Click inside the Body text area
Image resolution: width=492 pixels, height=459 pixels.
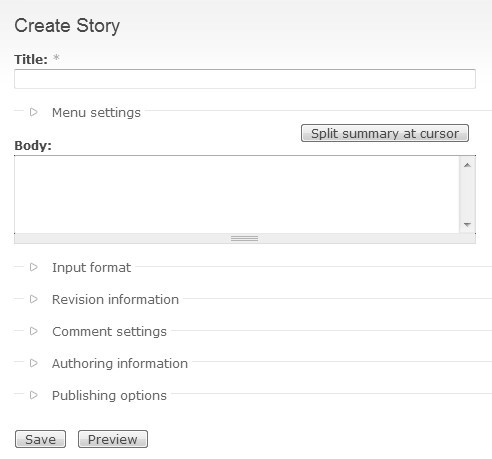tap(237, 194)
